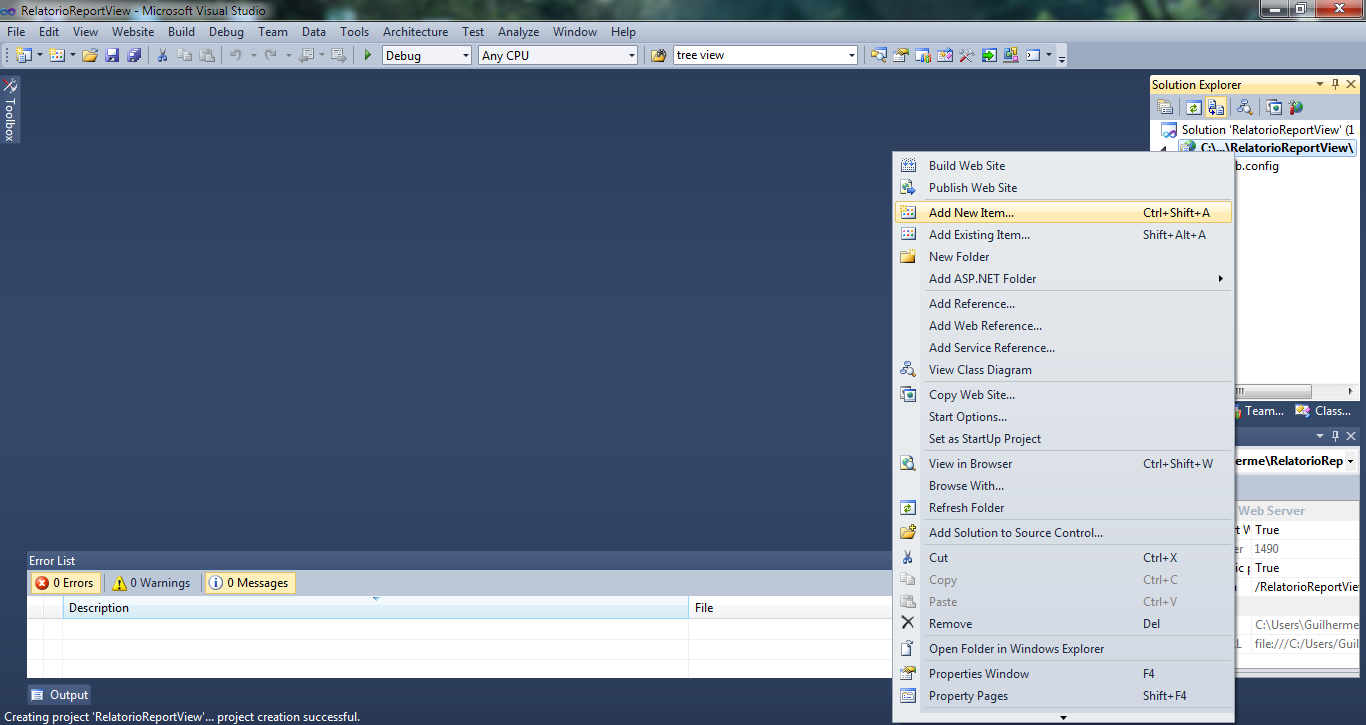Click the Cut scissors toolbar icon
The image size is (1366, 725).
(162, 55)
